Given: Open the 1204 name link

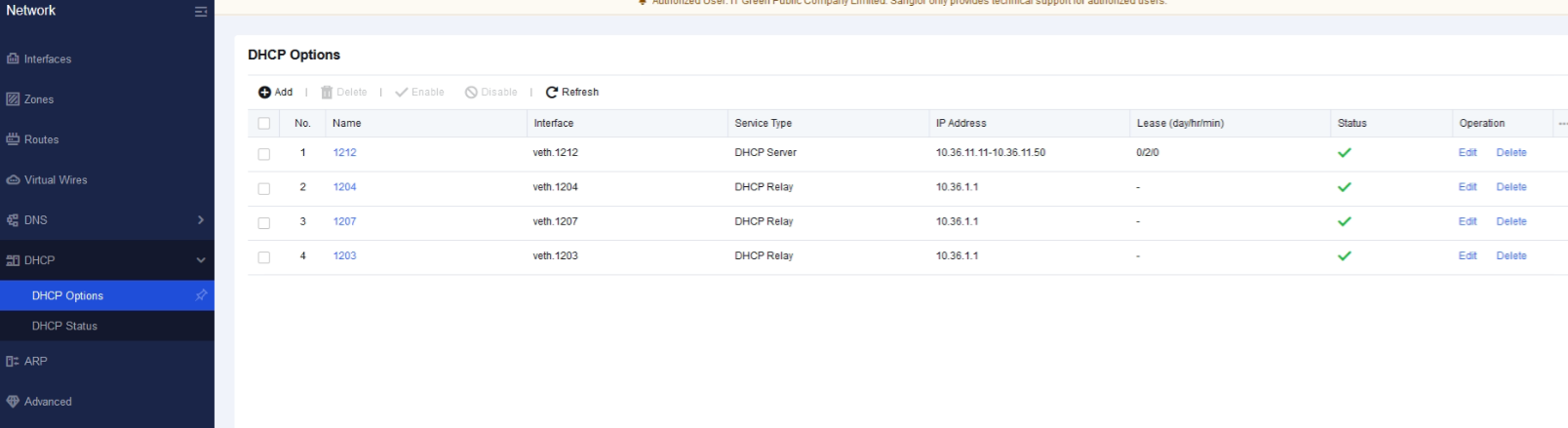Looking at the screenshot, I should (x=344, y=186).
